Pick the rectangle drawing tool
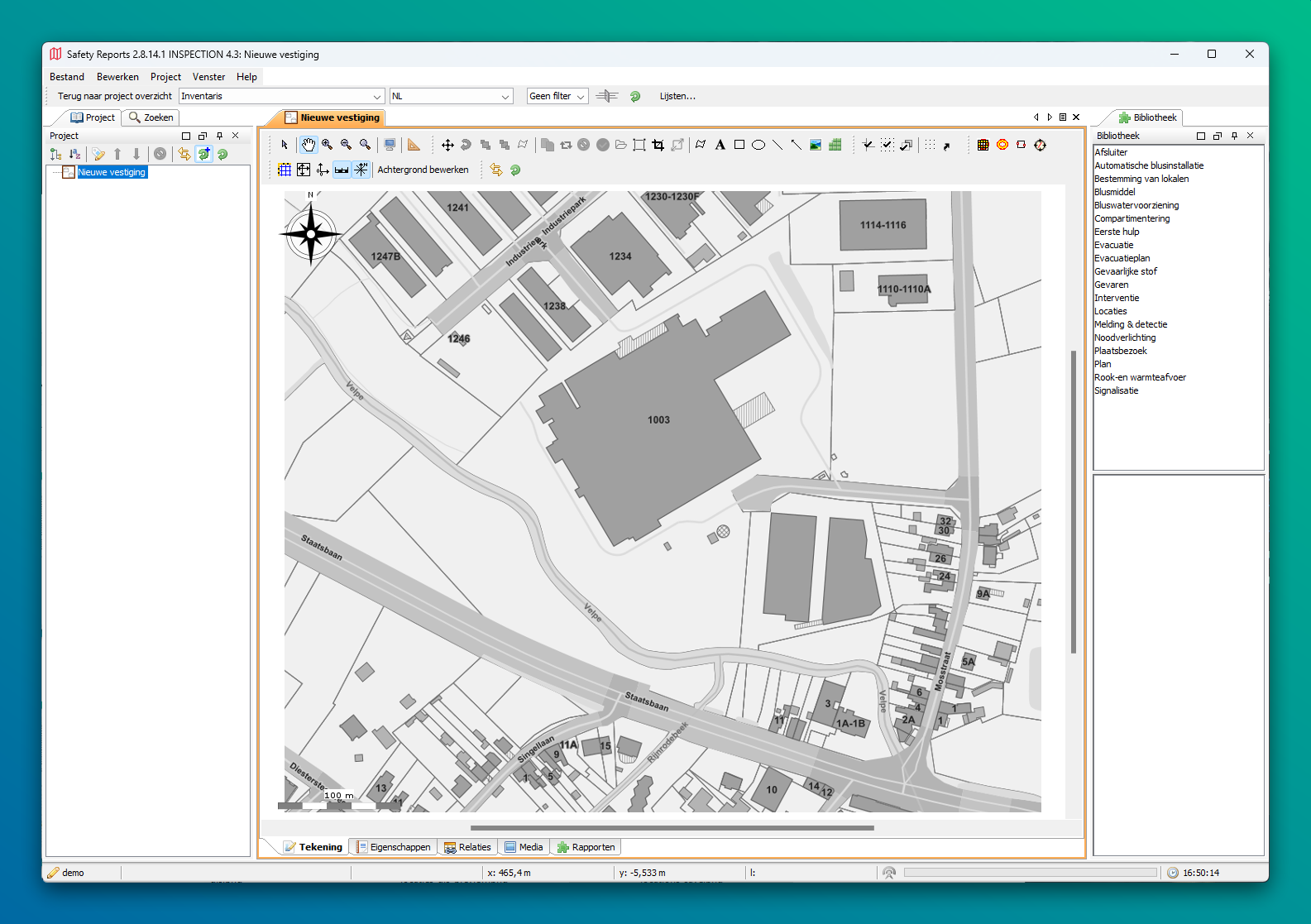The width and height of the screenshot is (1311, 924). point(739,145)
